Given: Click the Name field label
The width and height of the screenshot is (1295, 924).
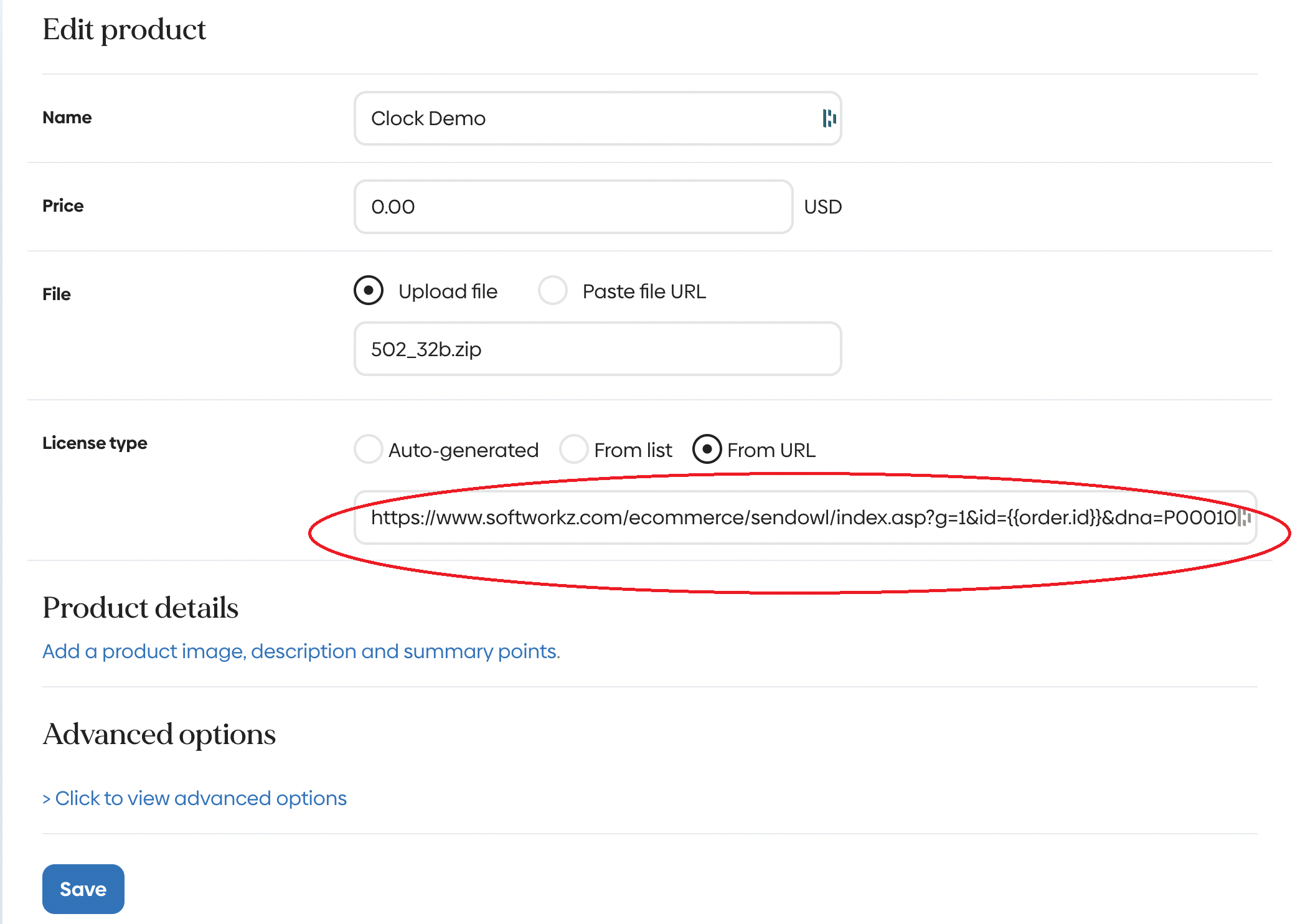Looking at the screenshot, I should coord(67,117).
